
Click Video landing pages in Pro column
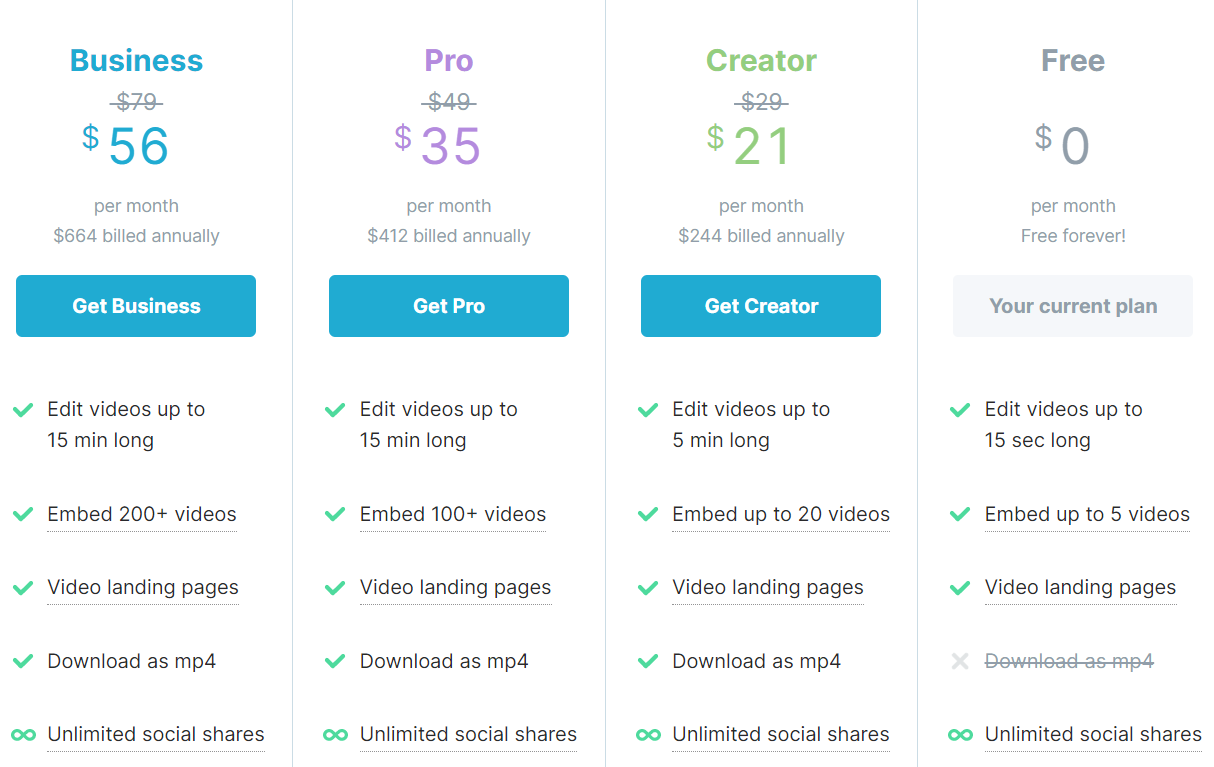(x=455, y=587)
